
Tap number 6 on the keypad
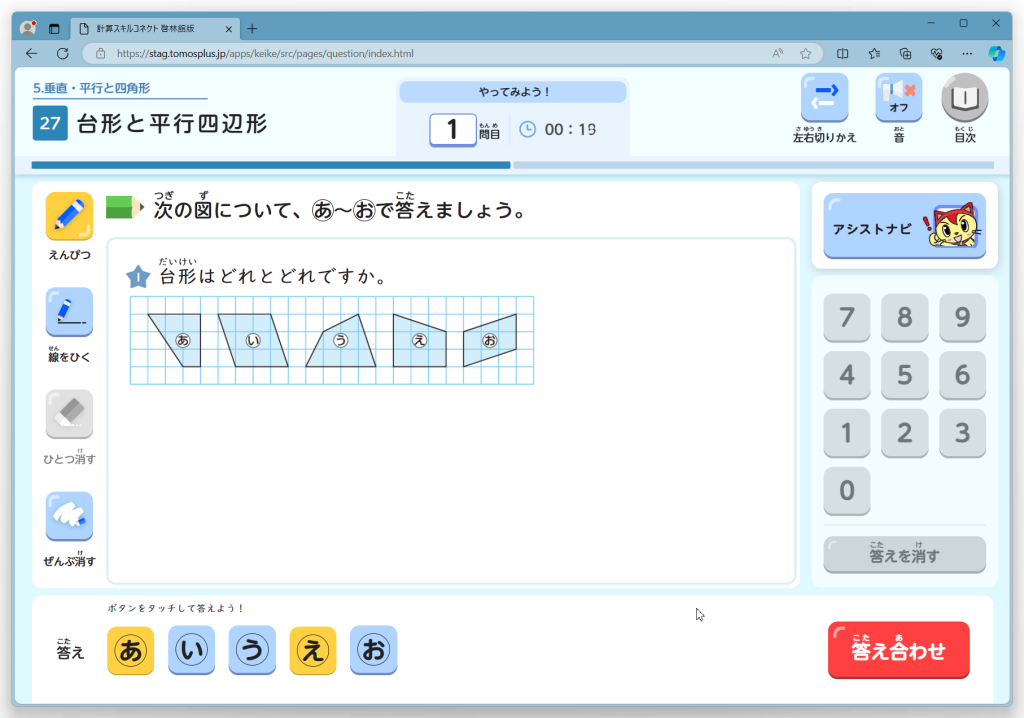963,375
